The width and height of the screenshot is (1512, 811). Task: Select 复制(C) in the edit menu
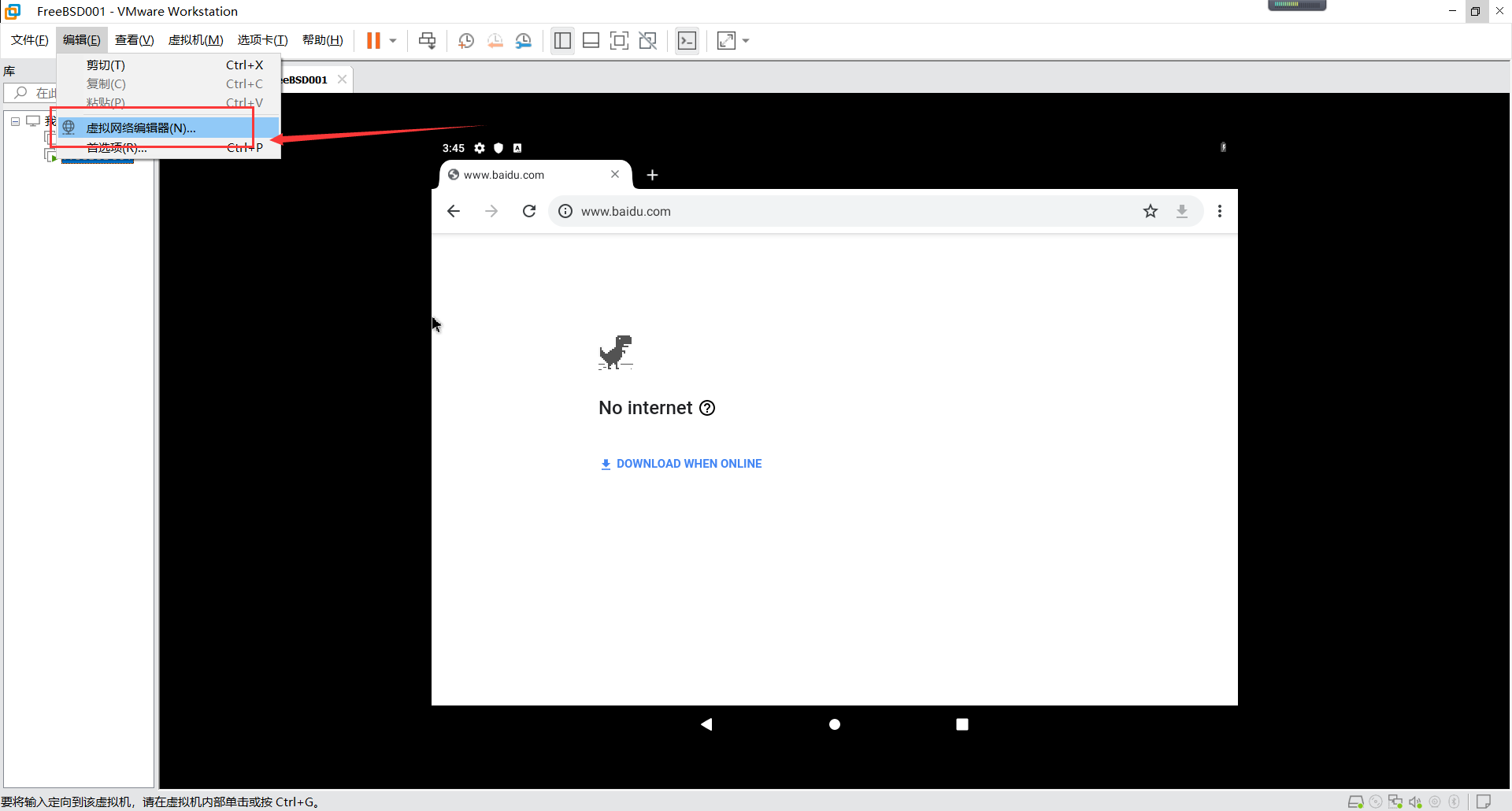(x=169, y=84)
